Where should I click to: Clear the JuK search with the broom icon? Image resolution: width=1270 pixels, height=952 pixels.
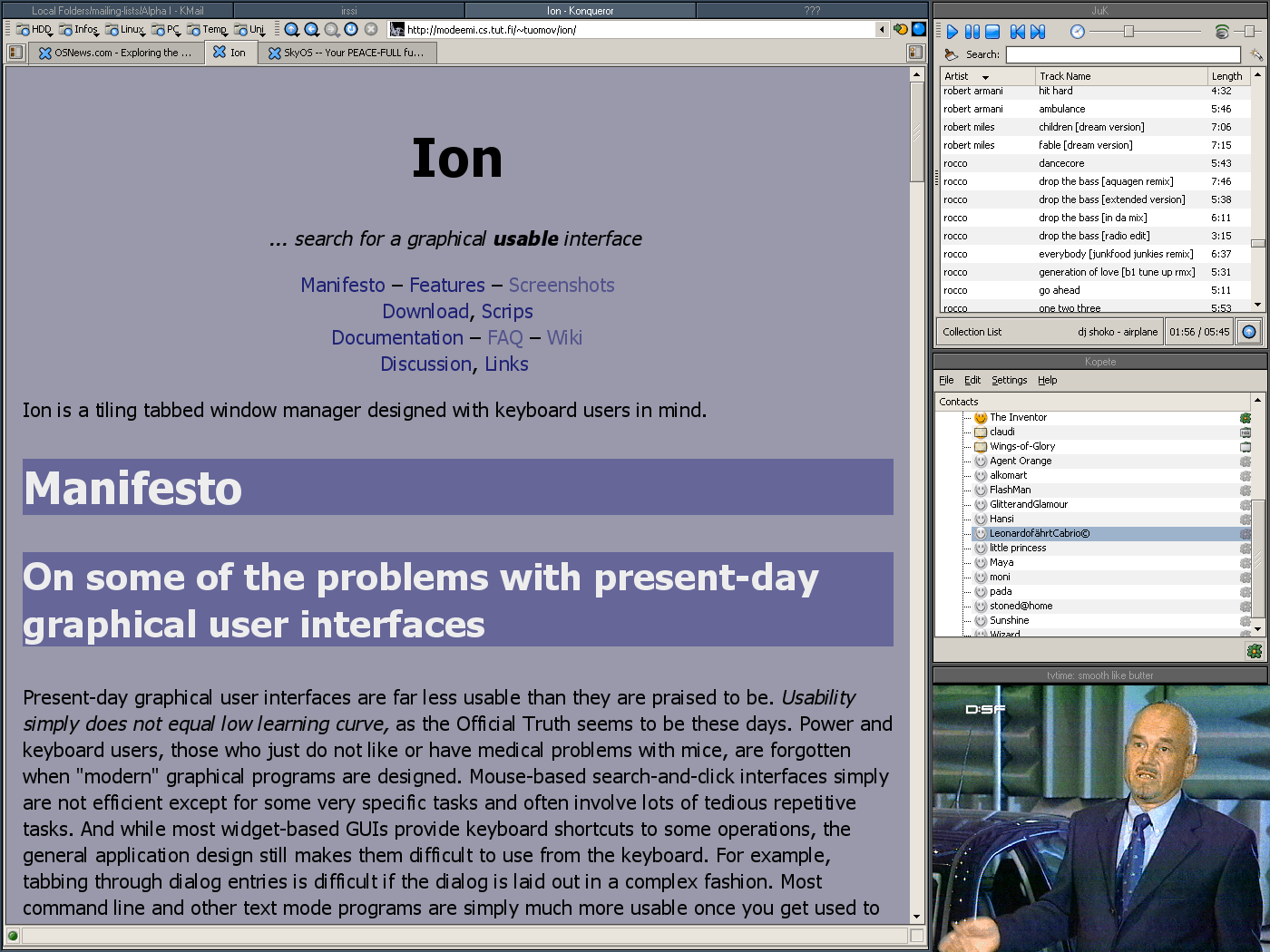[x=952, y=54]
